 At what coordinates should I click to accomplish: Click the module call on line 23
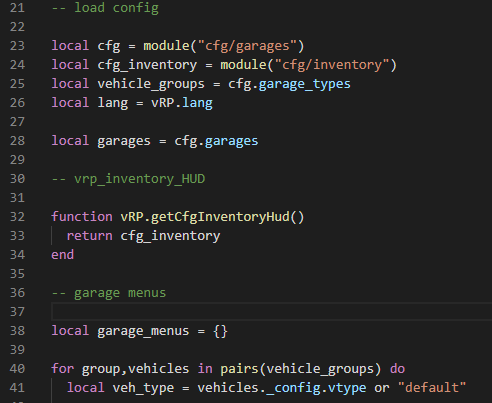166,46
